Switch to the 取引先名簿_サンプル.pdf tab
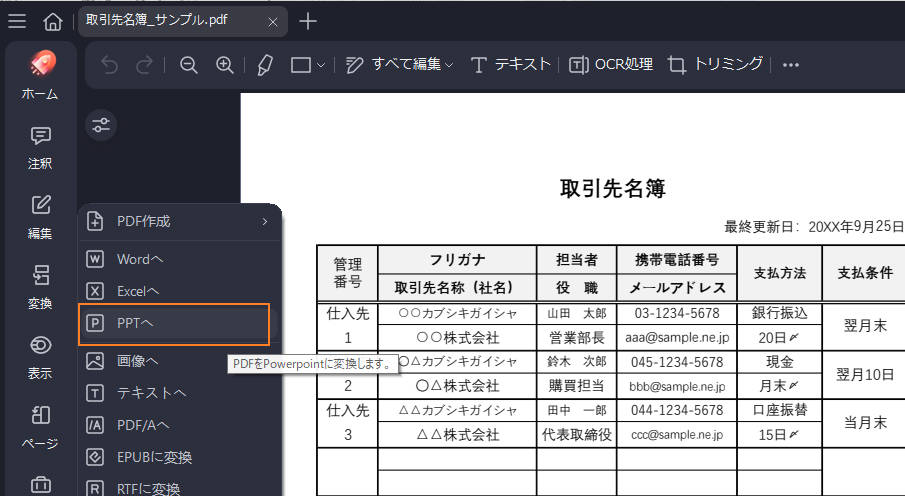The image size is (905, 496). pyautogui.click(x=182, y=21)
